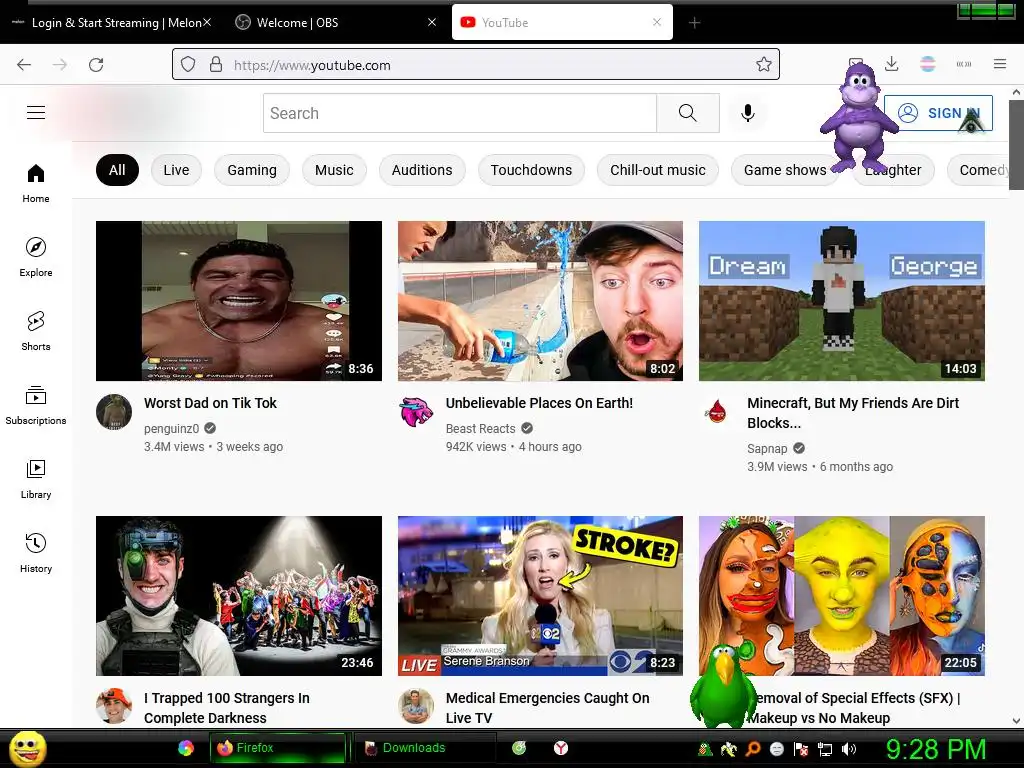
Task: Click the magnifier icon in system tray
Action: (x=753, y=749)
